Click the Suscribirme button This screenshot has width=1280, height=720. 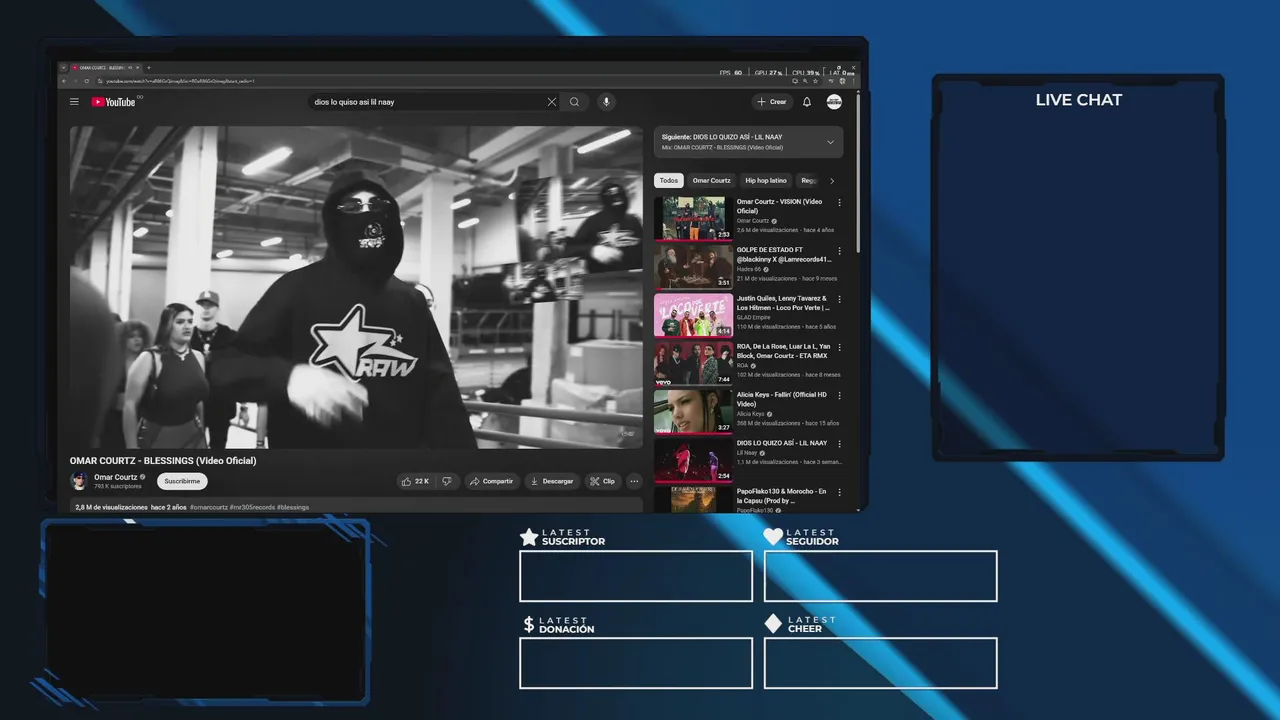click(x=182, y=481)
